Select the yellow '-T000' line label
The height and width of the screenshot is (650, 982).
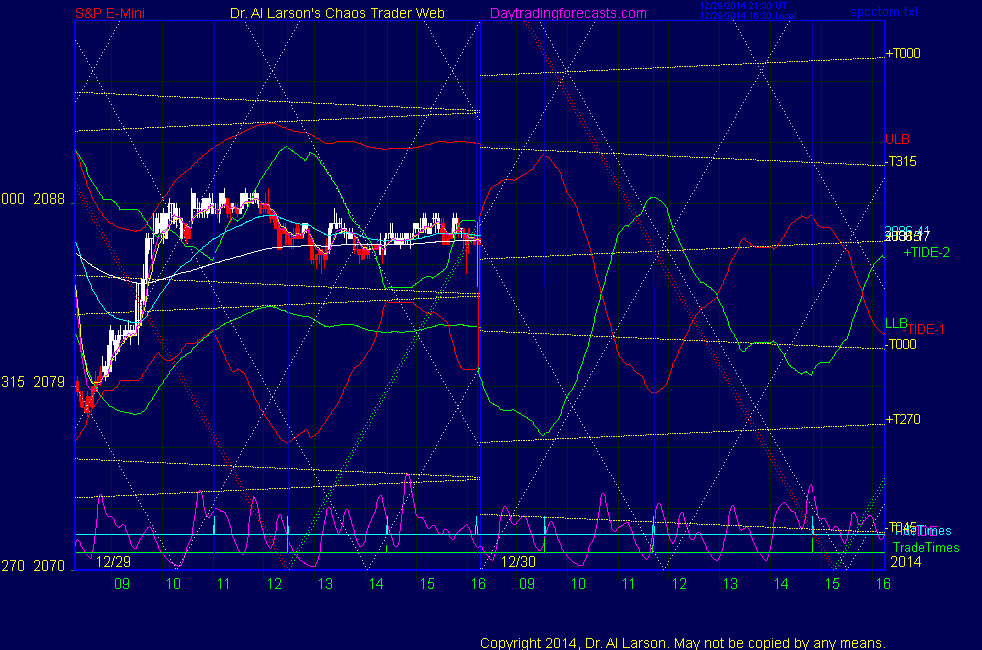(x=901, y=344)
